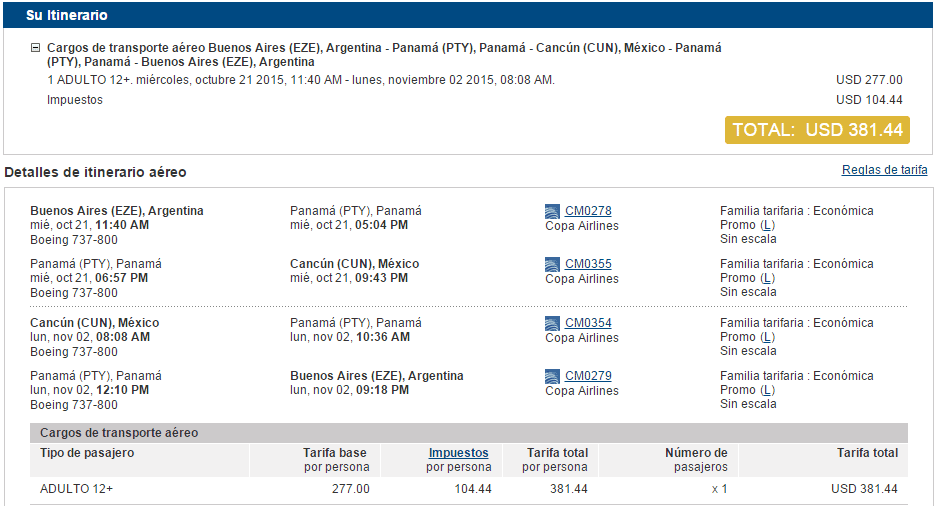
Task: Click Copa Airlines logo beside CM0278
Action: click(552, 211)
